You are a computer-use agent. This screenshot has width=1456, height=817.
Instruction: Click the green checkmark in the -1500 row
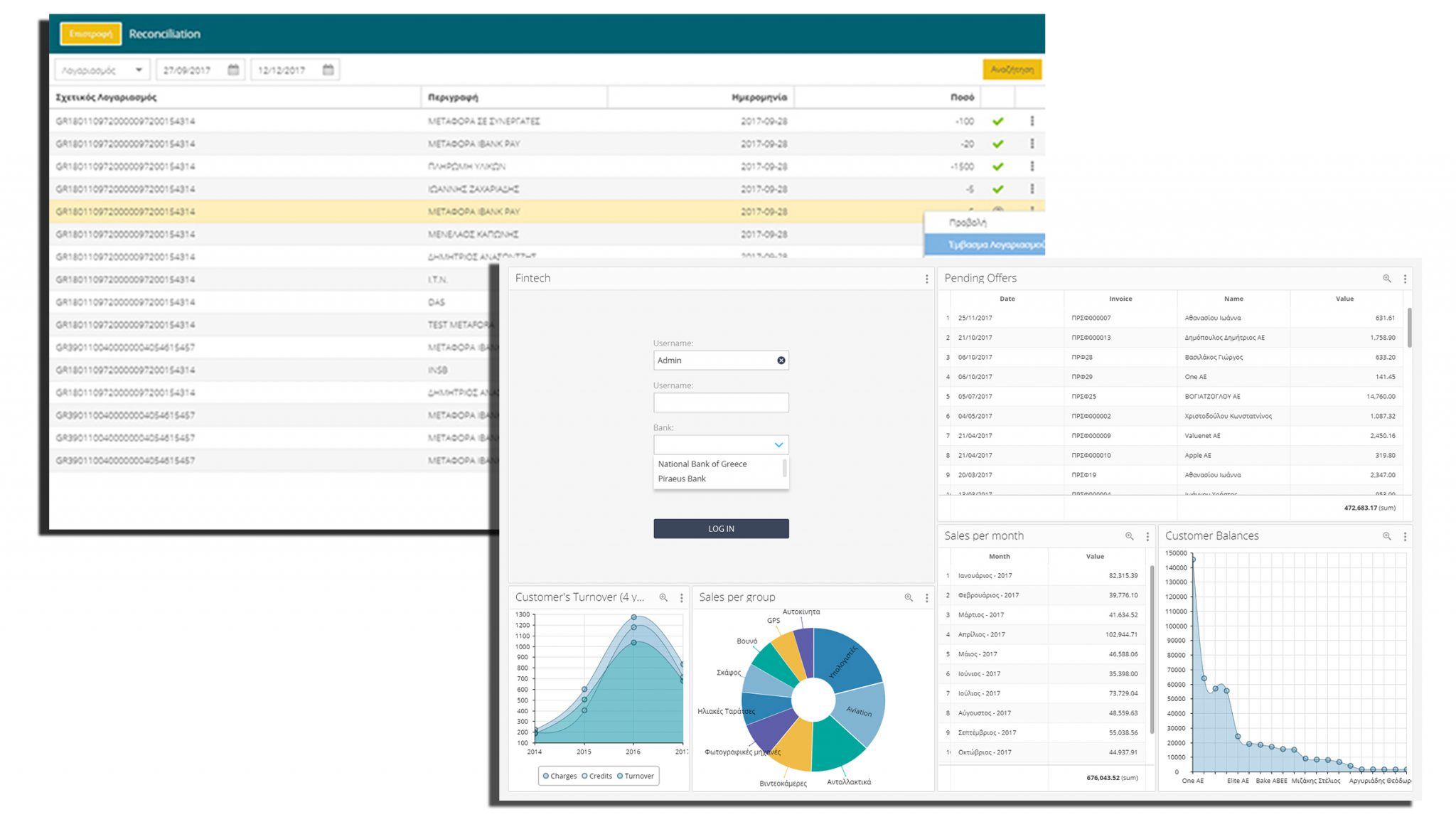point(998,167)
